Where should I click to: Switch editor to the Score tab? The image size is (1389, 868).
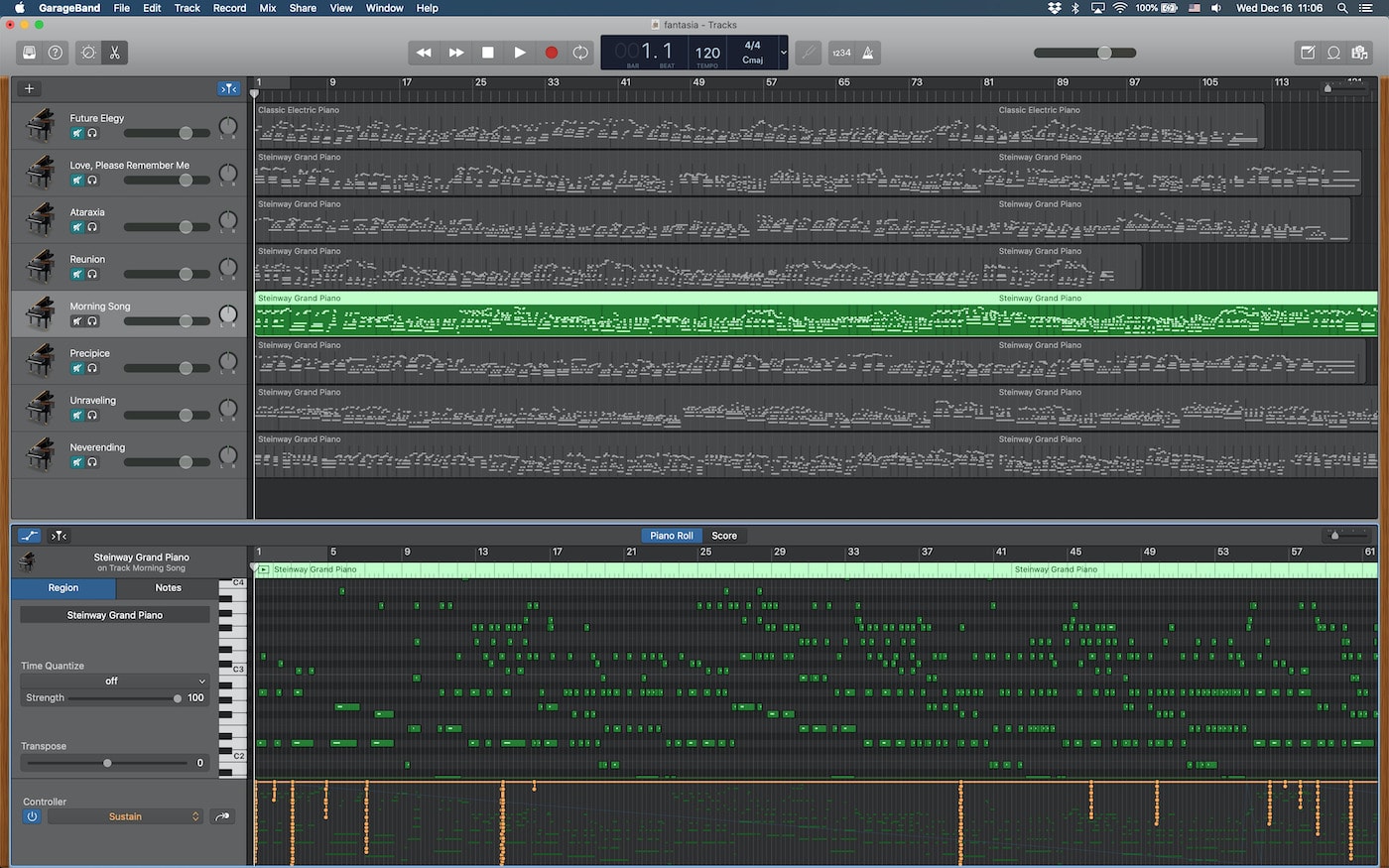click(x=724, y=536)
